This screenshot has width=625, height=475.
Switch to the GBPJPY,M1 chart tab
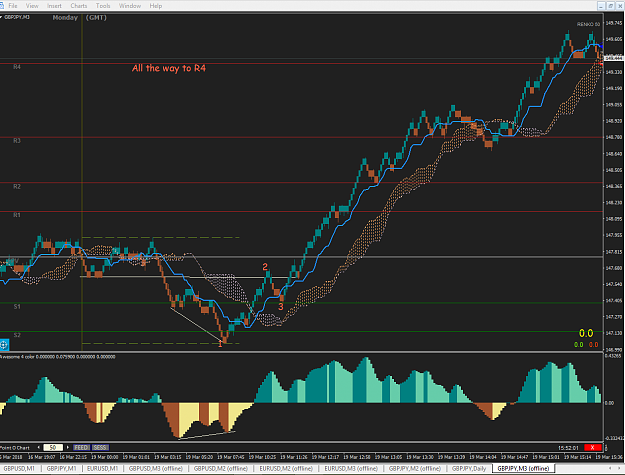(x=61, y=469)
